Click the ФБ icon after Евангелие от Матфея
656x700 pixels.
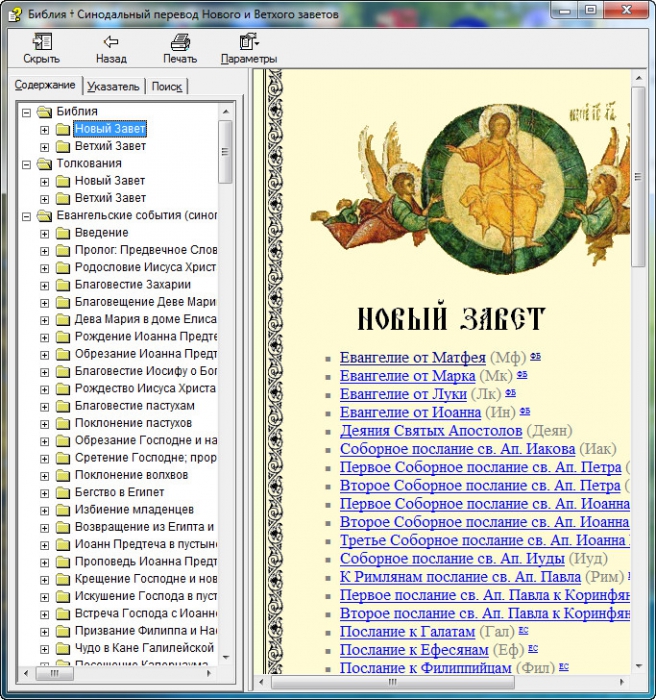(x=535, y=356)
